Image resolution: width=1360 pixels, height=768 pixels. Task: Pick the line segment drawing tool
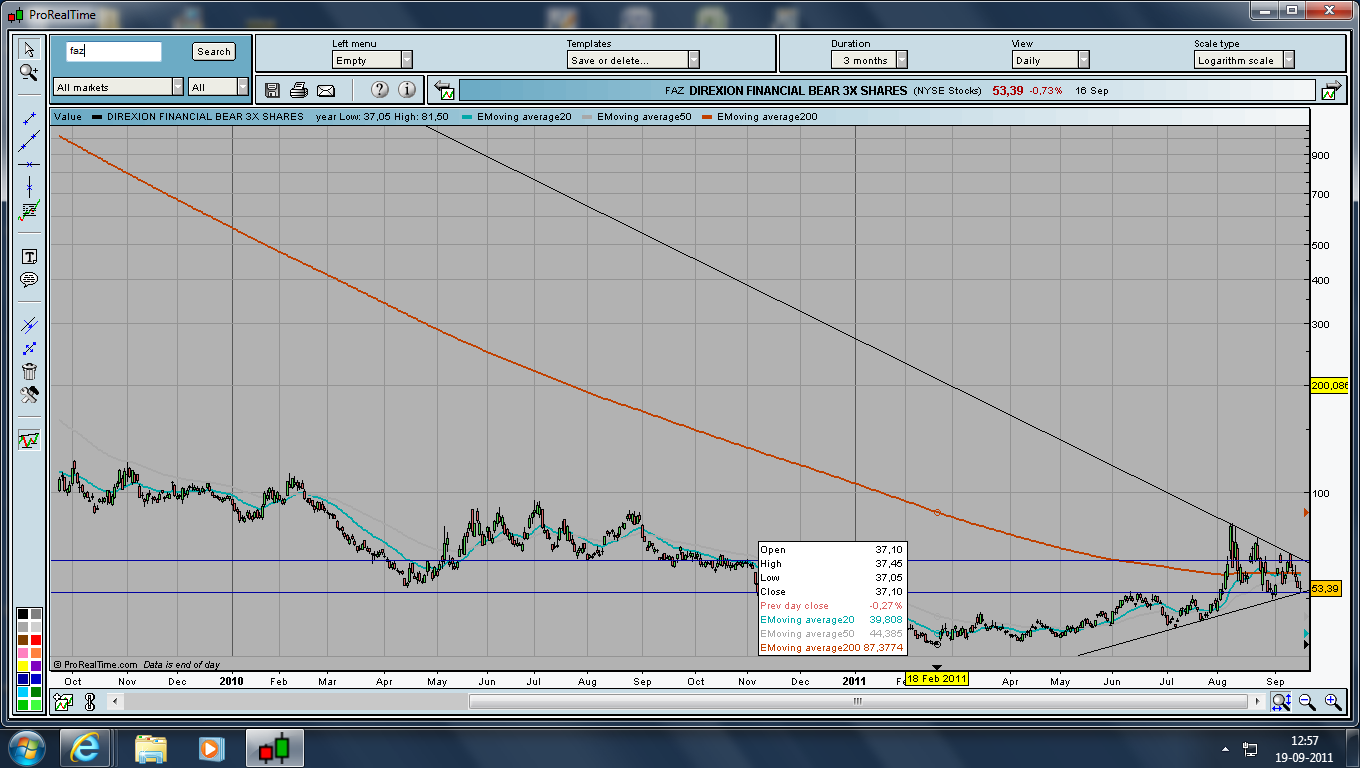pyautogui.click(x=29, y=118)
